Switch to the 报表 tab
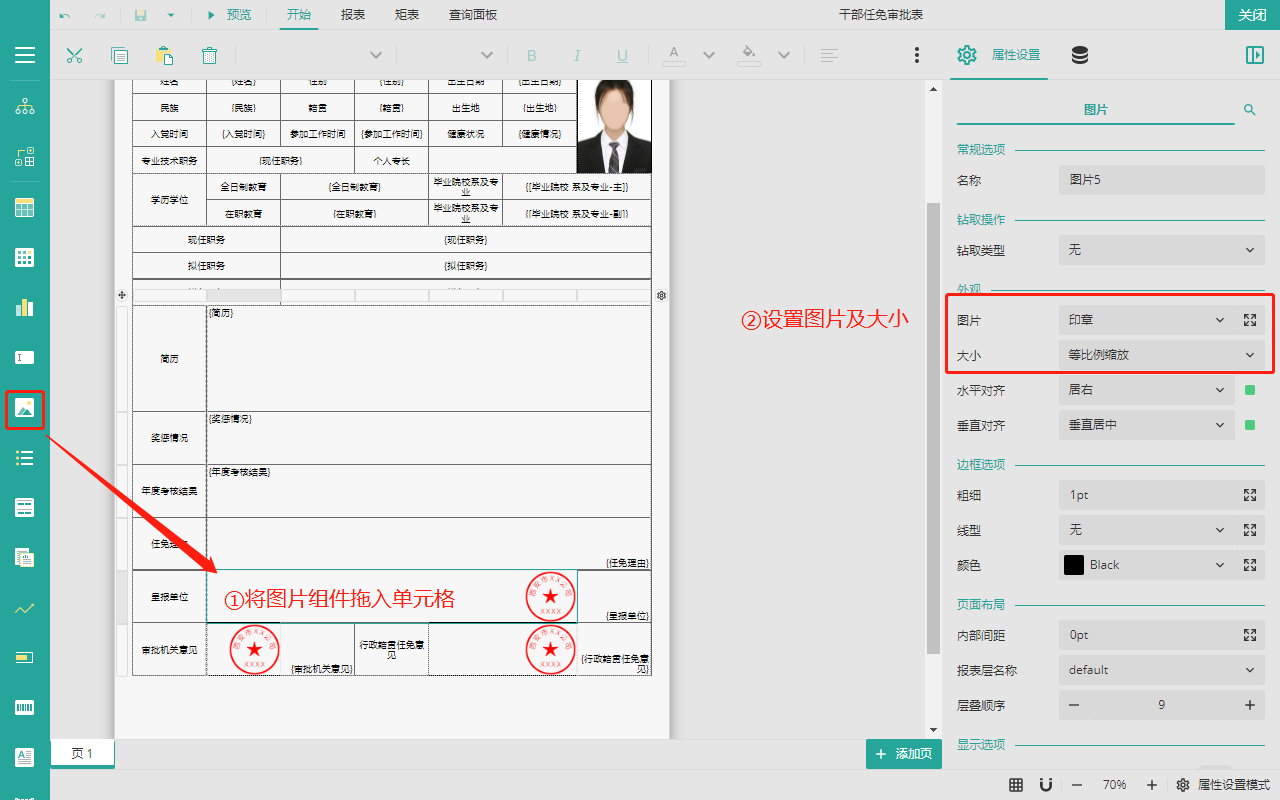 click(x=353, y=15)
